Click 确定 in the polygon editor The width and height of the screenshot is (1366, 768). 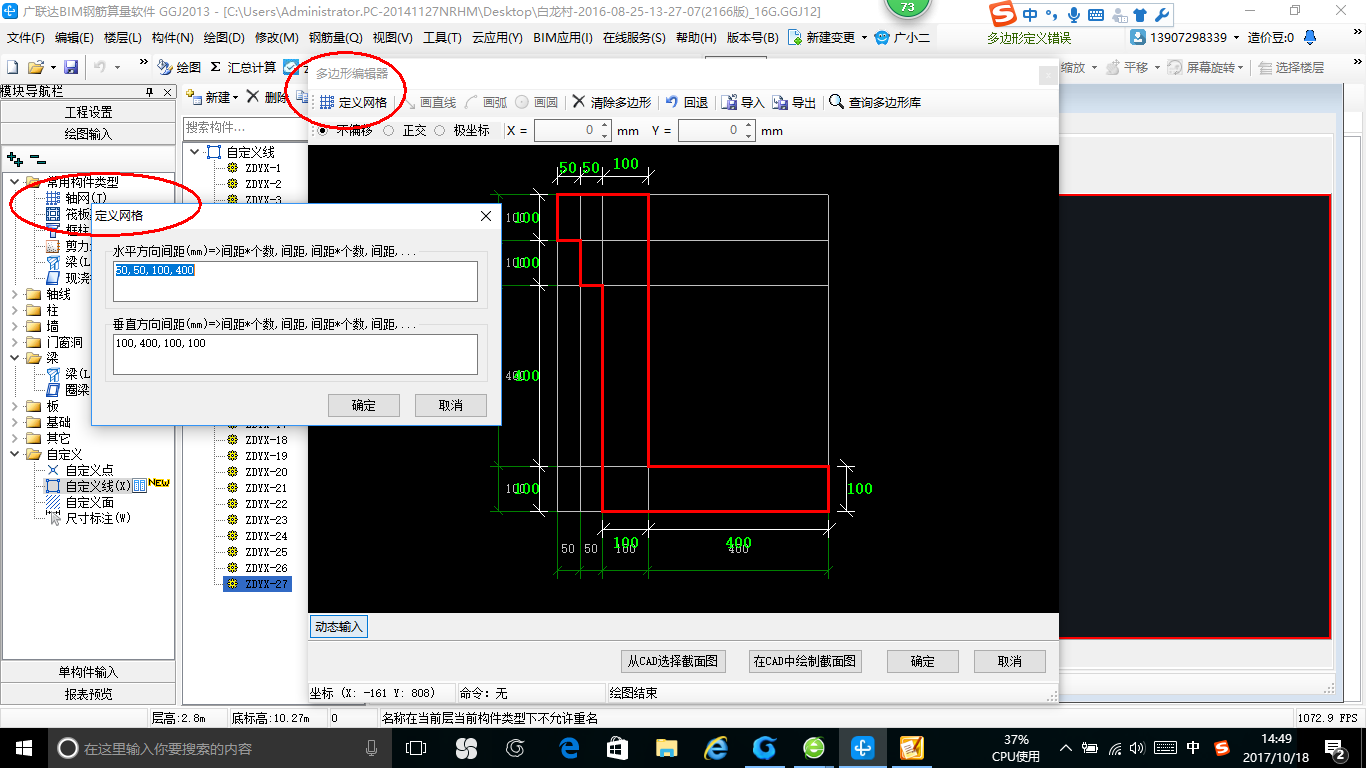pos(923,661)
